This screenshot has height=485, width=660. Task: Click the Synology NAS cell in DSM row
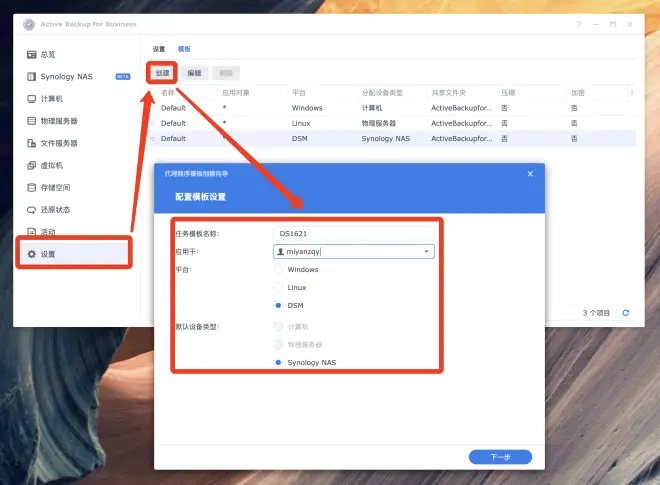386,139
